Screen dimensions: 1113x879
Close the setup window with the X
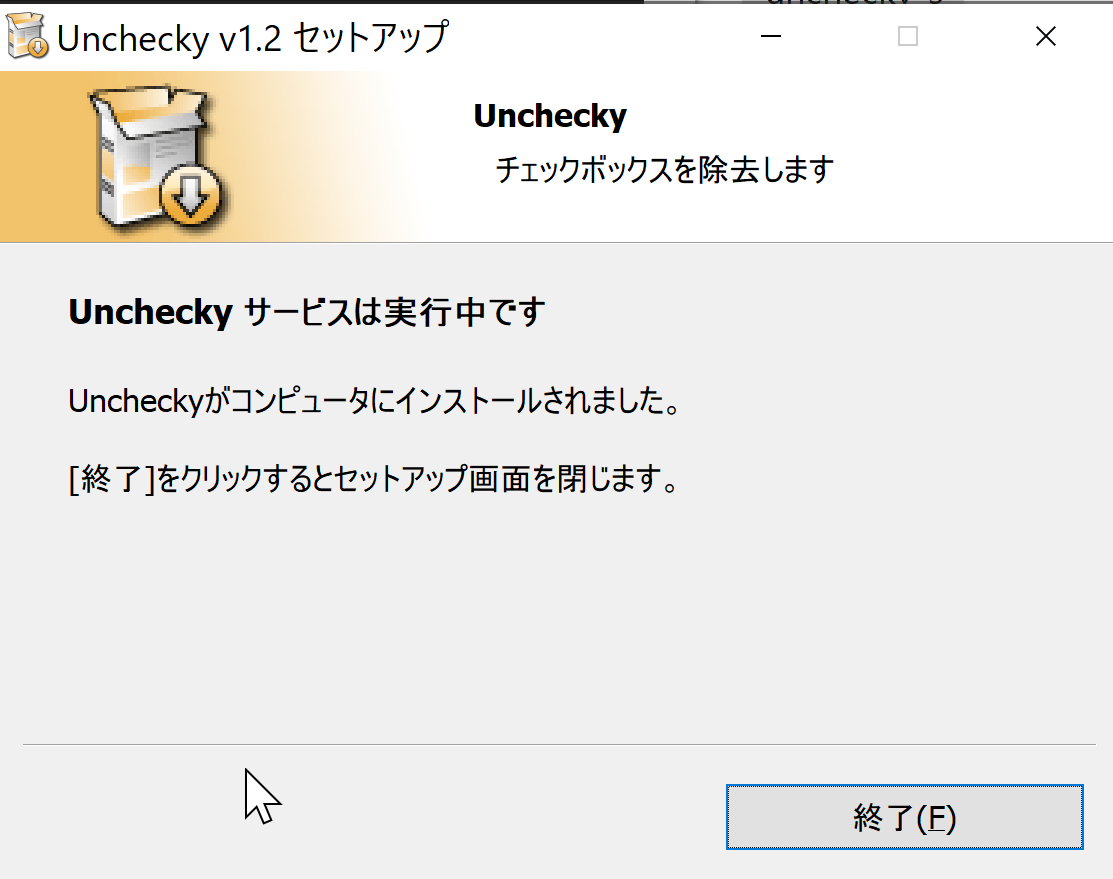(x=1046, y=36)
